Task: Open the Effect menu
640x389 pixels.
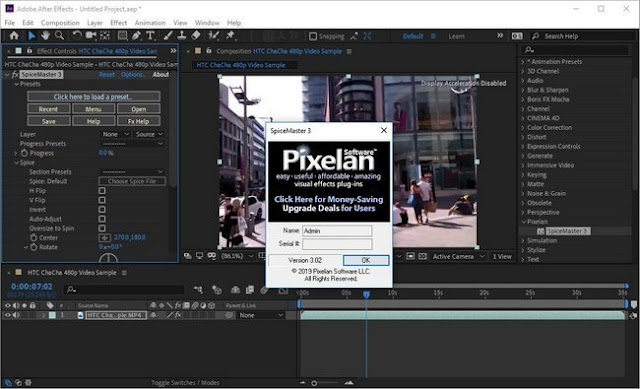Action: click(x=118, y=23)
